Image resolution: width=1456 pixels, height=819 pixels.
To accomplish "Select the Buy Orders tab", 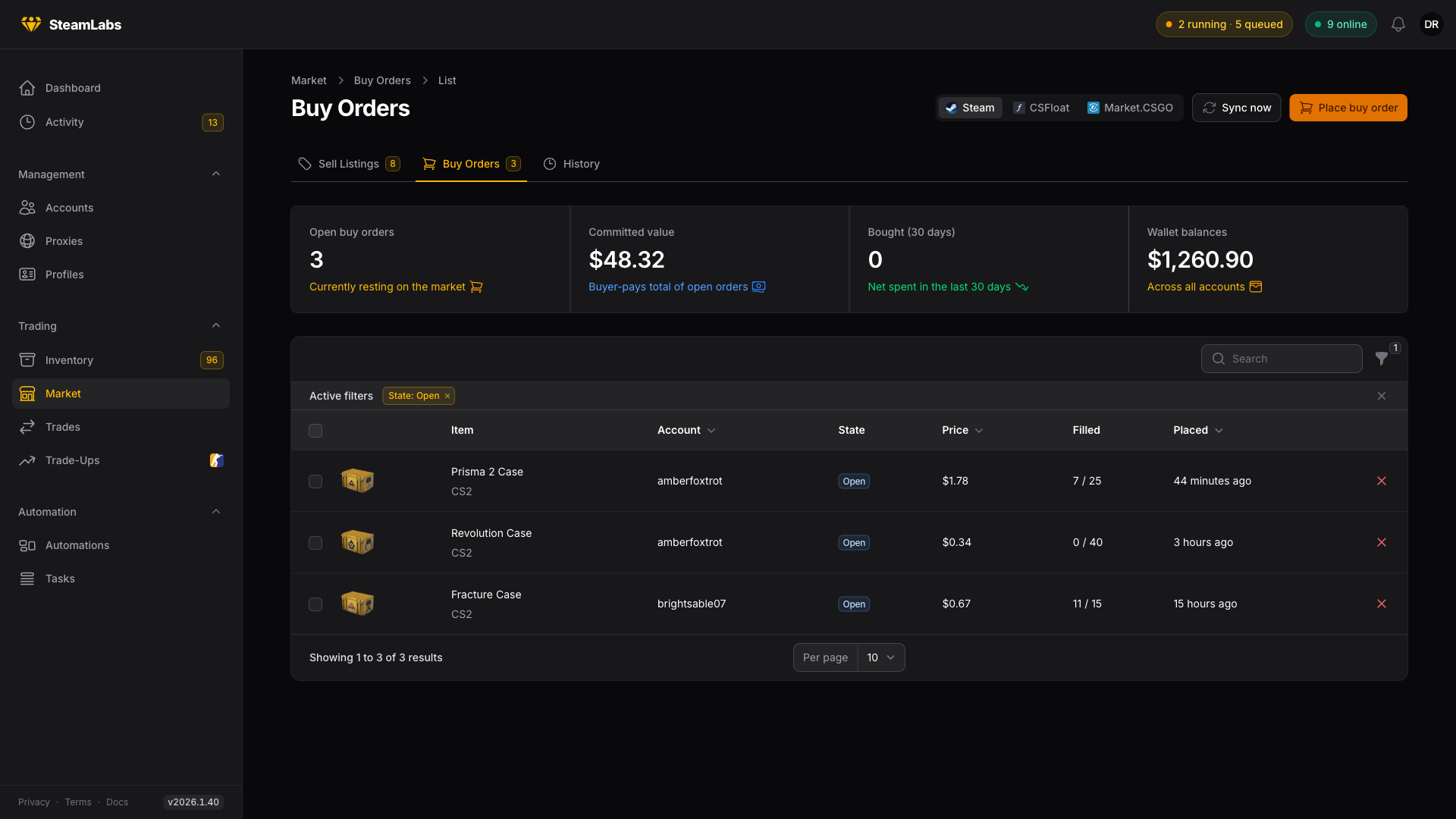I will click(x=471, y=164).
